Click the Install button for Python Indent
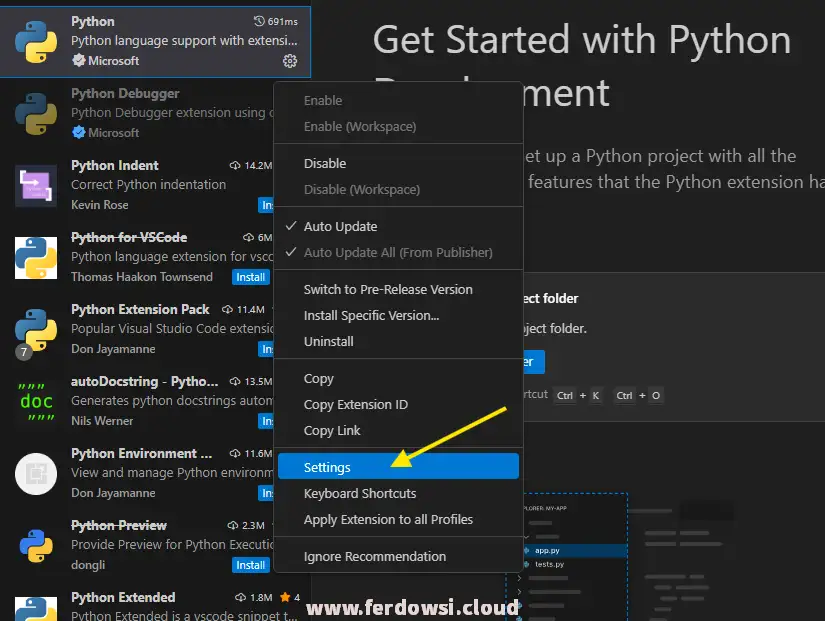The height and width of the screenshot is (621, 825). (266, 205)
